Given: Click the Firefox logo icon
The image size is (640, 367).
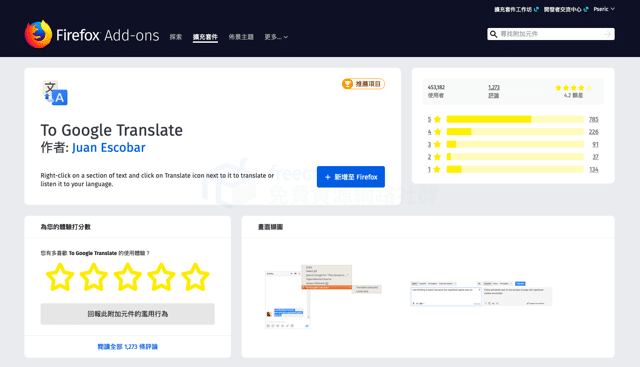Looking at the screenshot, I should tap(38, 34).
